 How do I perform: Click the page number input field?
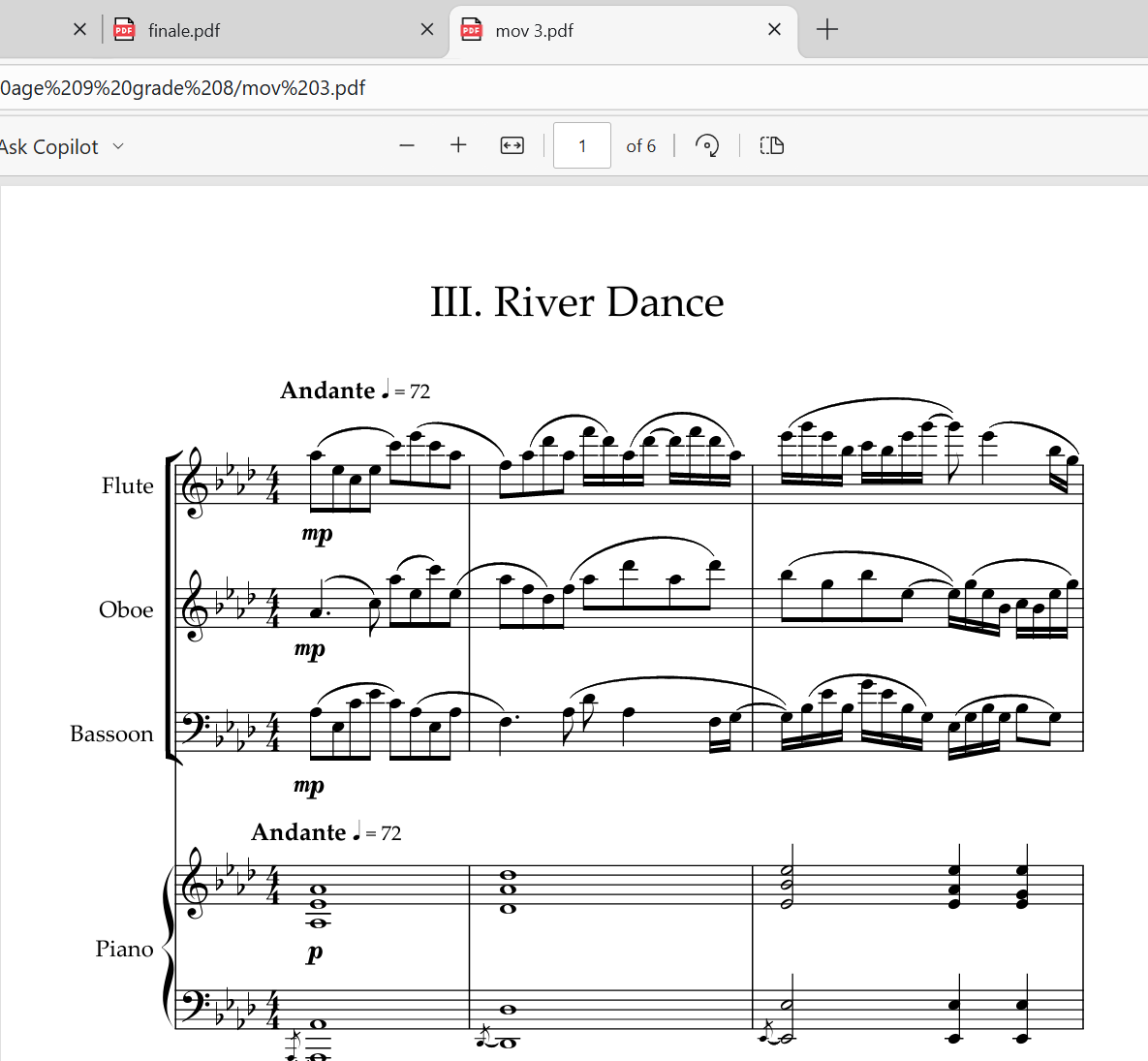582,145
